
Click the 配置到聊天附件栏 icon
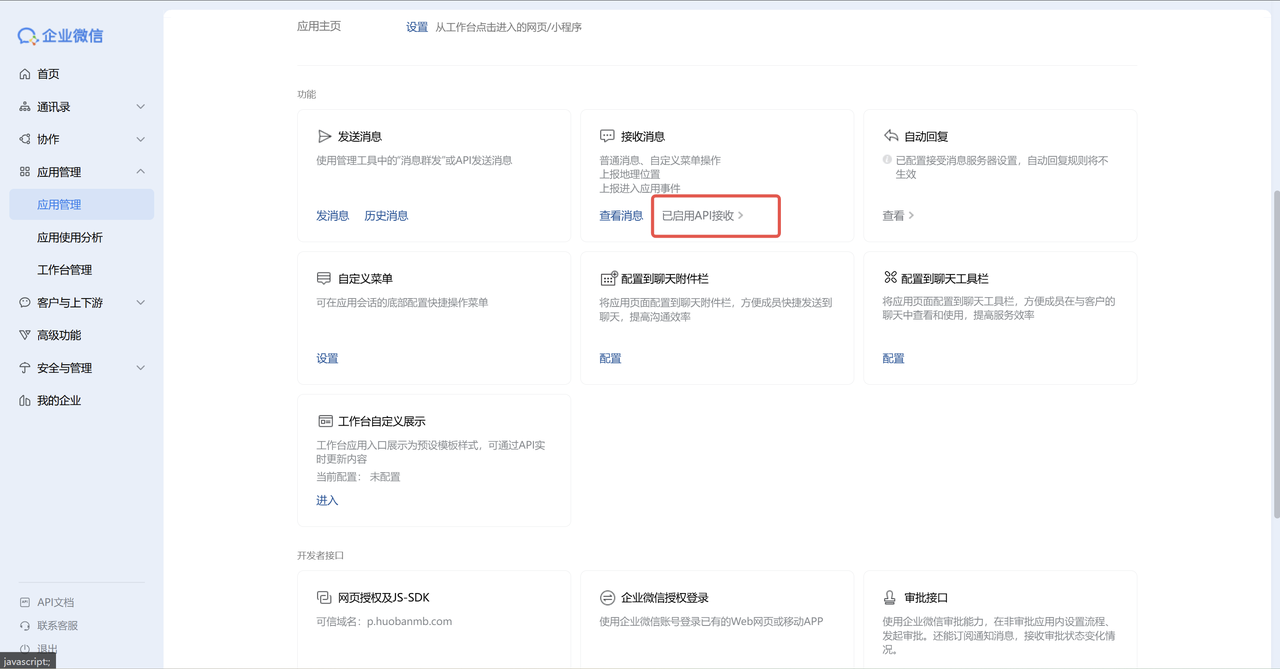pyautogui.click(x=607, y=279)
